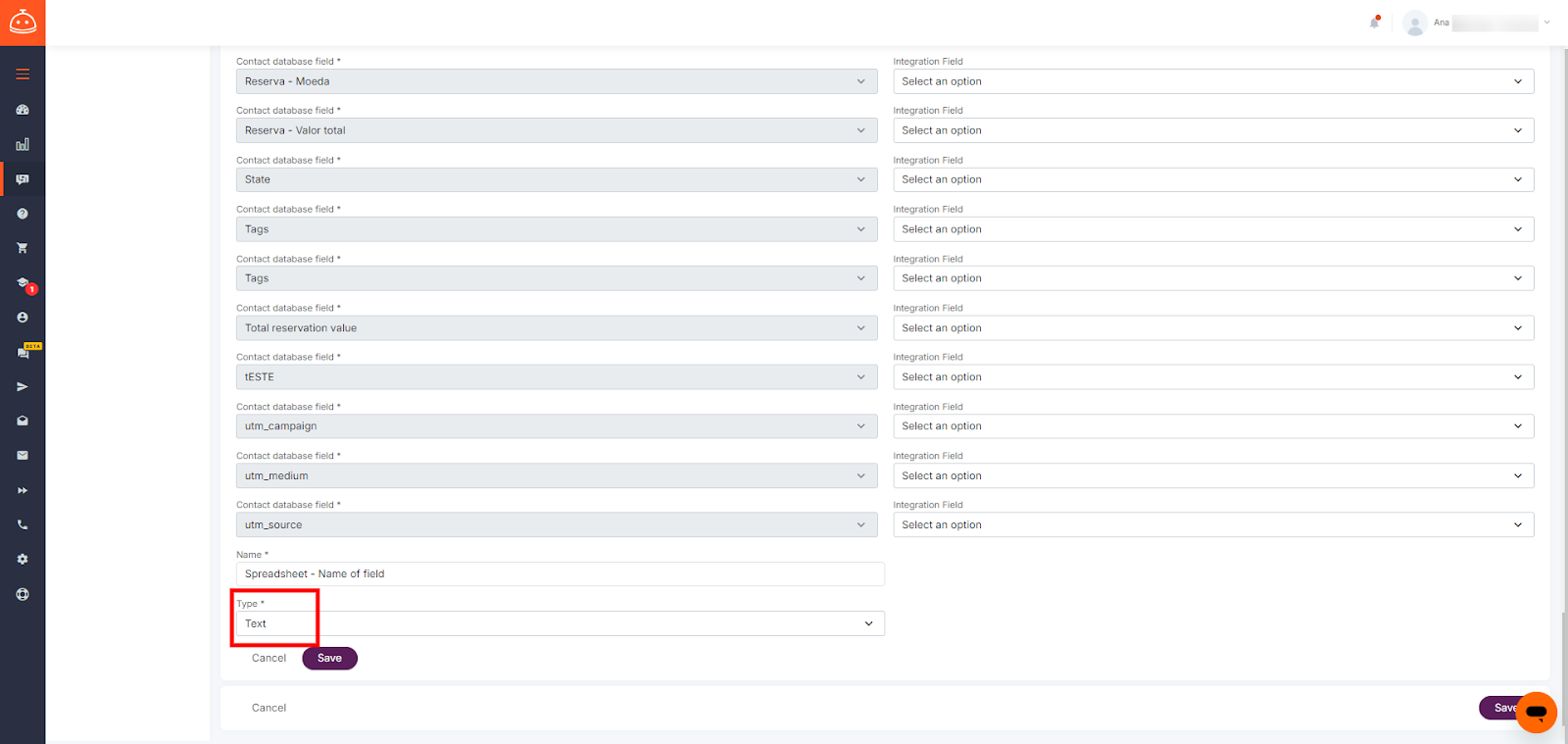Viewport: 1568px width, 744px height.
Task: Click the orange robot logo
Action: [x=23, y=23]
